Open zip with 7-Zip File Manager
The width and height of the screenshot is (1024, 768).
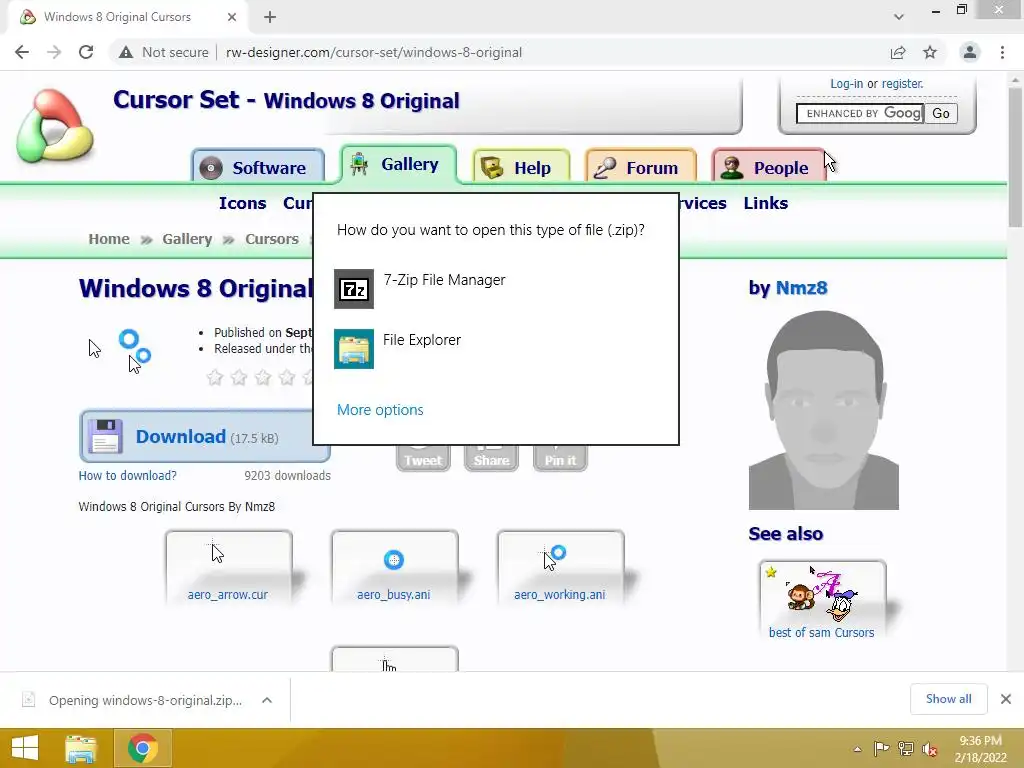[495, 288]
